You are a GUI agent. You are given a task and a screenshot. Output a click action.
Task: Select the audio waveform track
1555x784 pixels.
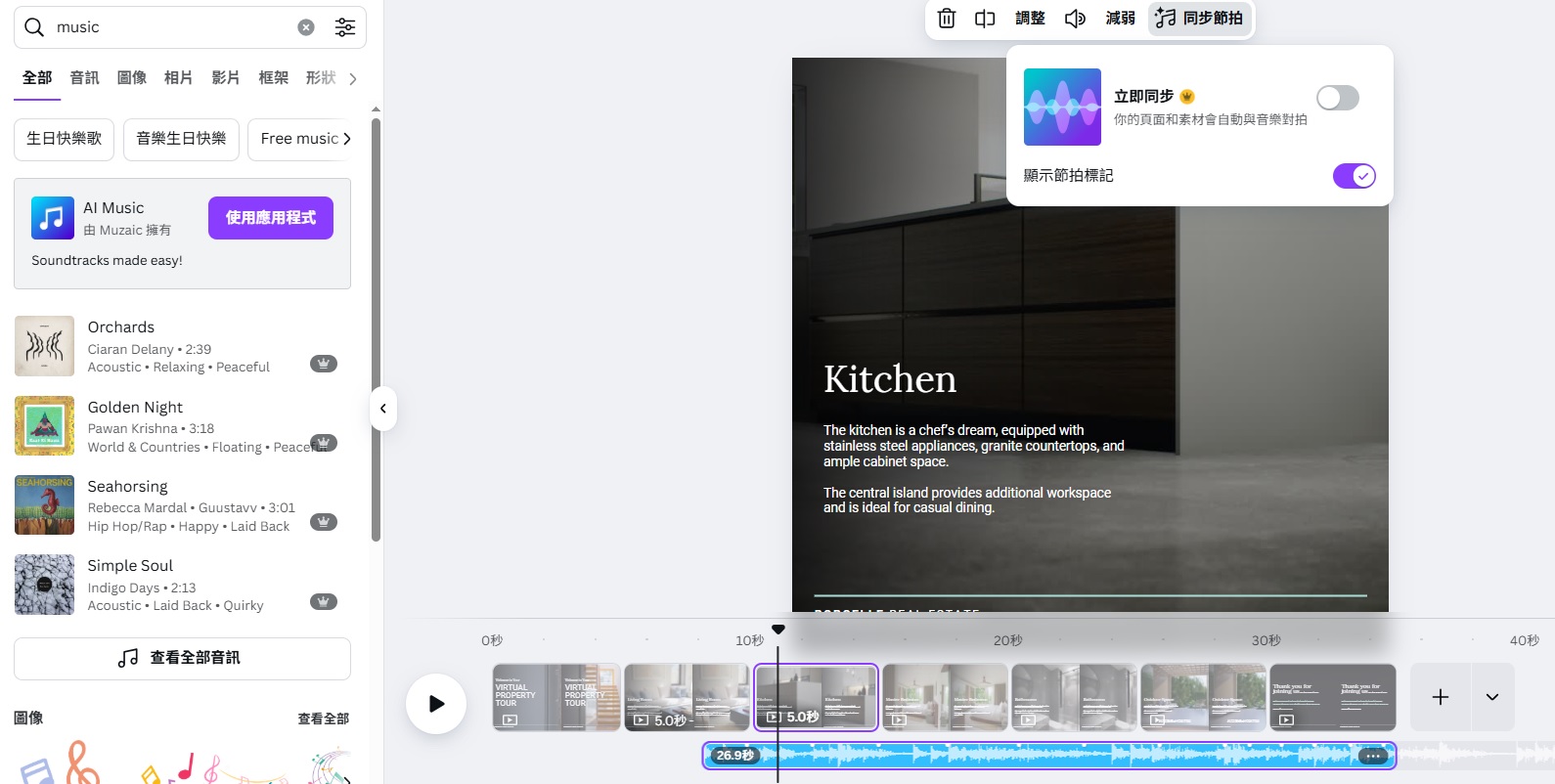coord(1048,756)
